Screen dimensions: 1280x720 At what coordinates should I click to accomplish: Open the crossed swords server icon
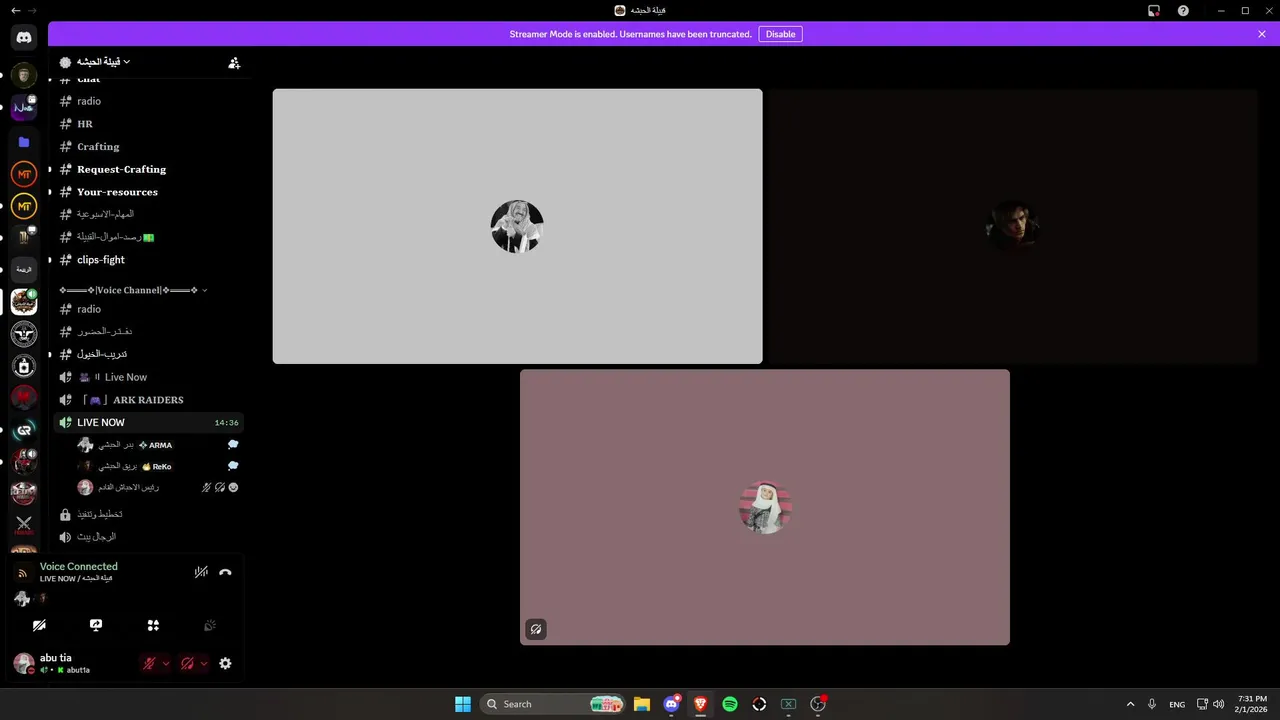pyautogui.click(x=24, y=524)
